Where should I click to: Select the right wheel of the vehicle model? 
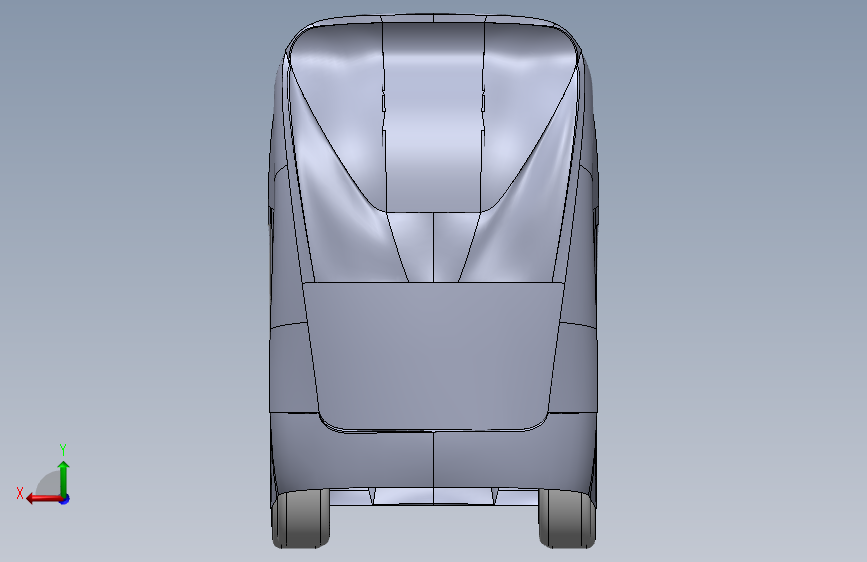567,518
